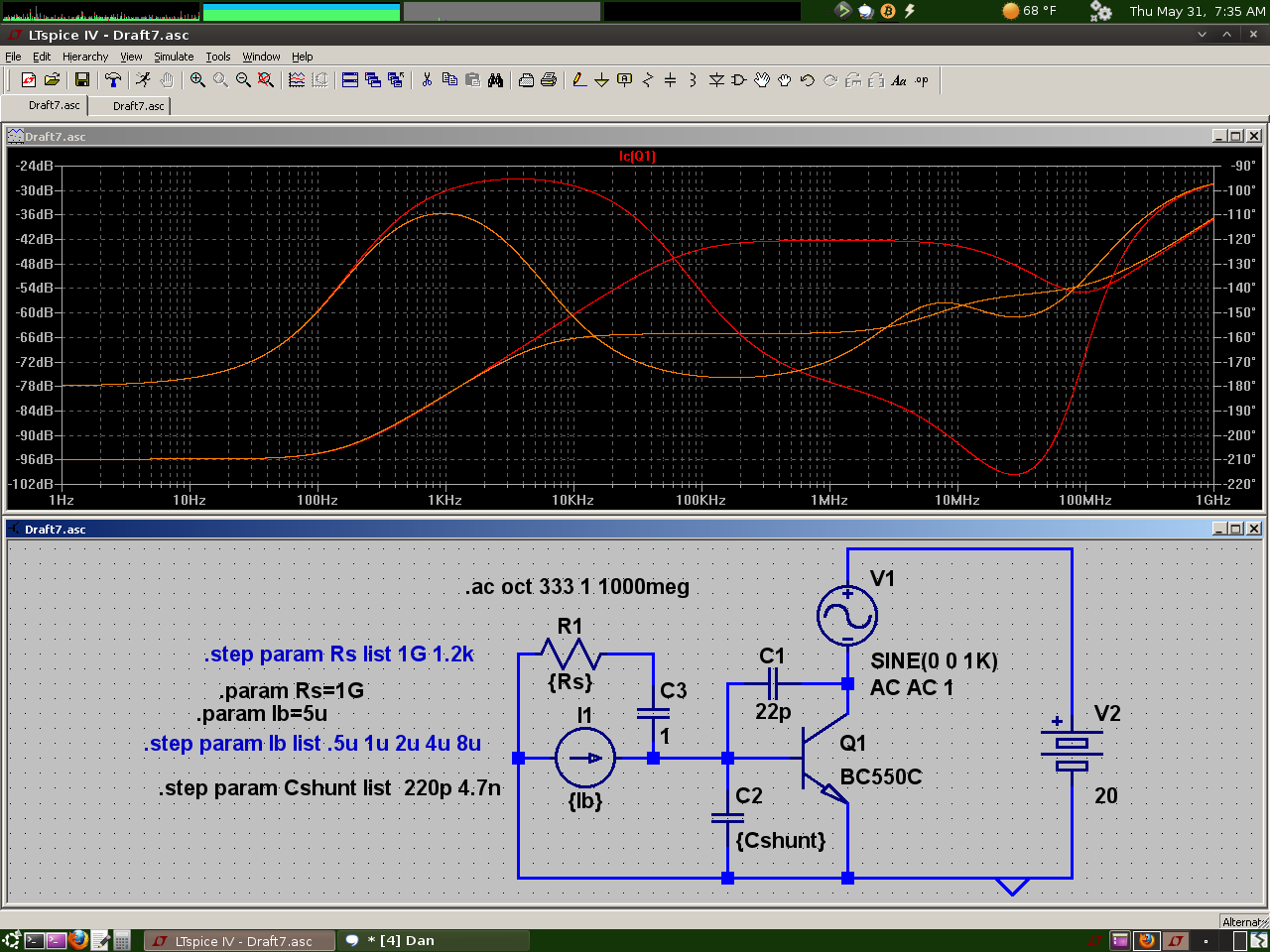Screen dimensions: 1270x952
Task: Click the Zoom Out magnifier icon
Action: (243, 80)
